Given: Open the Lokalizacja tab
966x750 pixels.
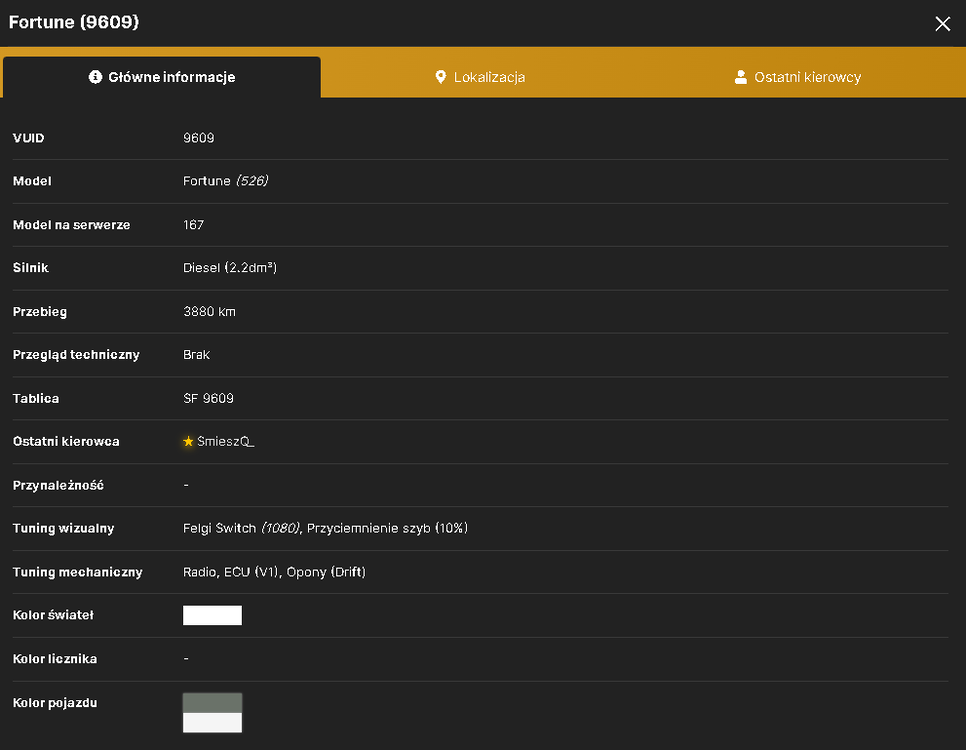Looking at the screenshot, I should click(480, 77).
